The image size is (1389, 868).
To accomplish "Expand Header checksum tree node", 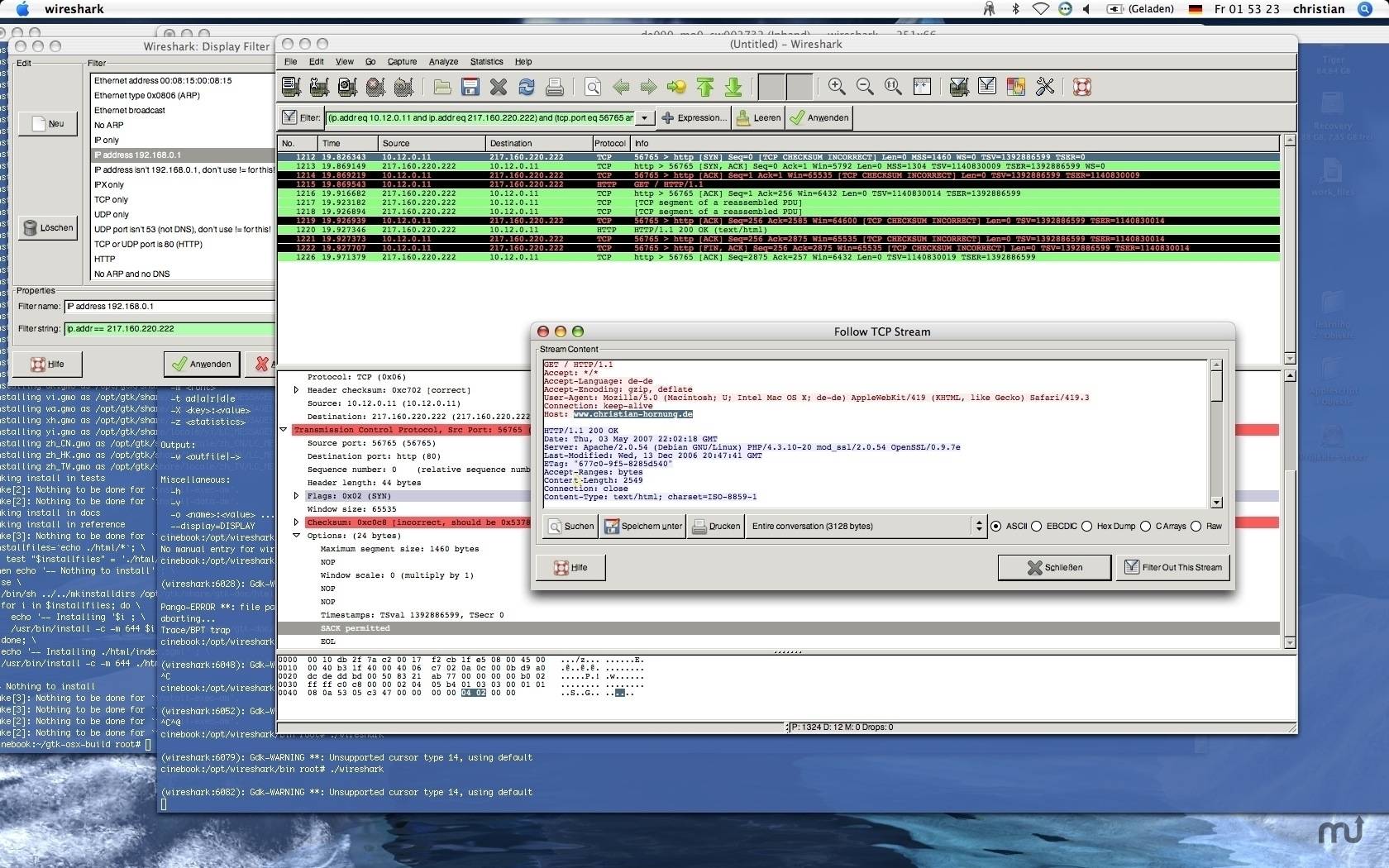I will tap(296, 390).
